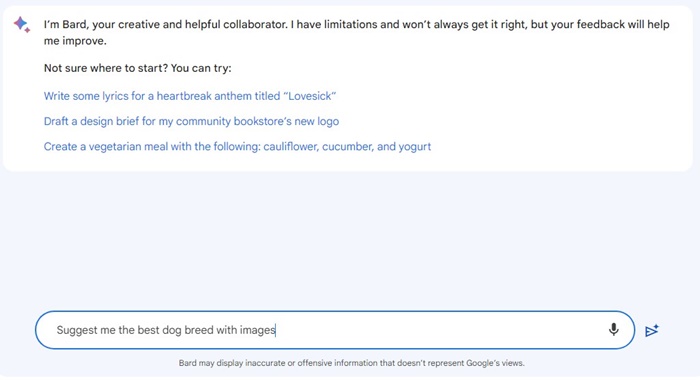Click the words "You can try:"
The height and width of the screenshot is (380, 700).
201,68
